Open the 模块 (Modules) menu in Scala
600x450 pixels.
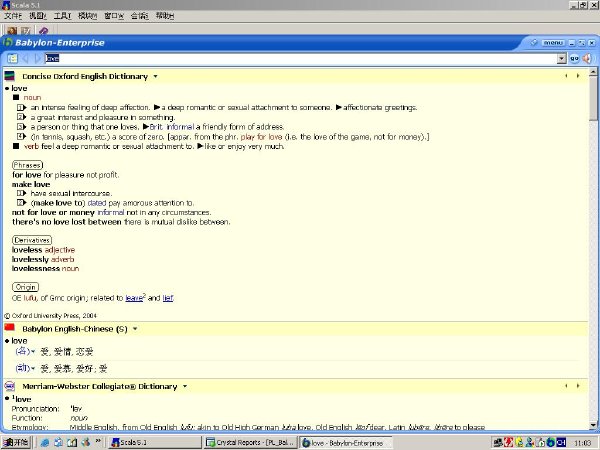[x=88, y=16]
